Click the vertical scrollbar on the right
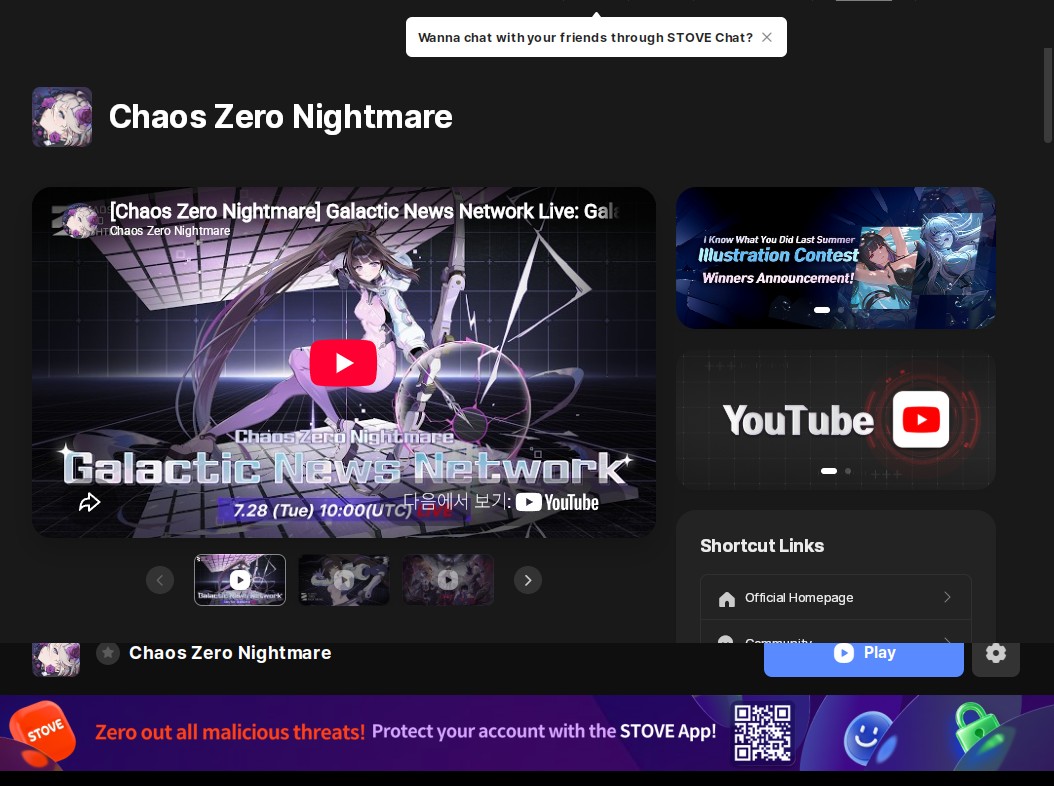 coord(1047,94)
